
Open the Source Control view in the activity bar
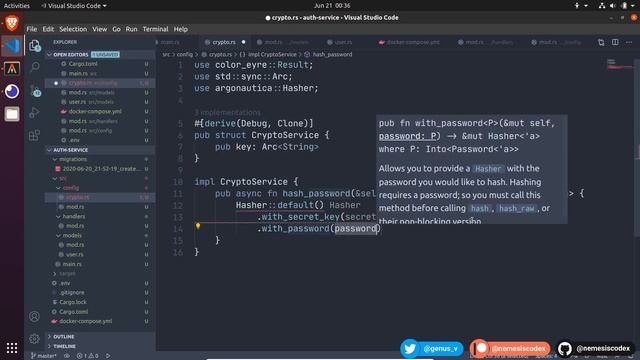click(35, 90)
